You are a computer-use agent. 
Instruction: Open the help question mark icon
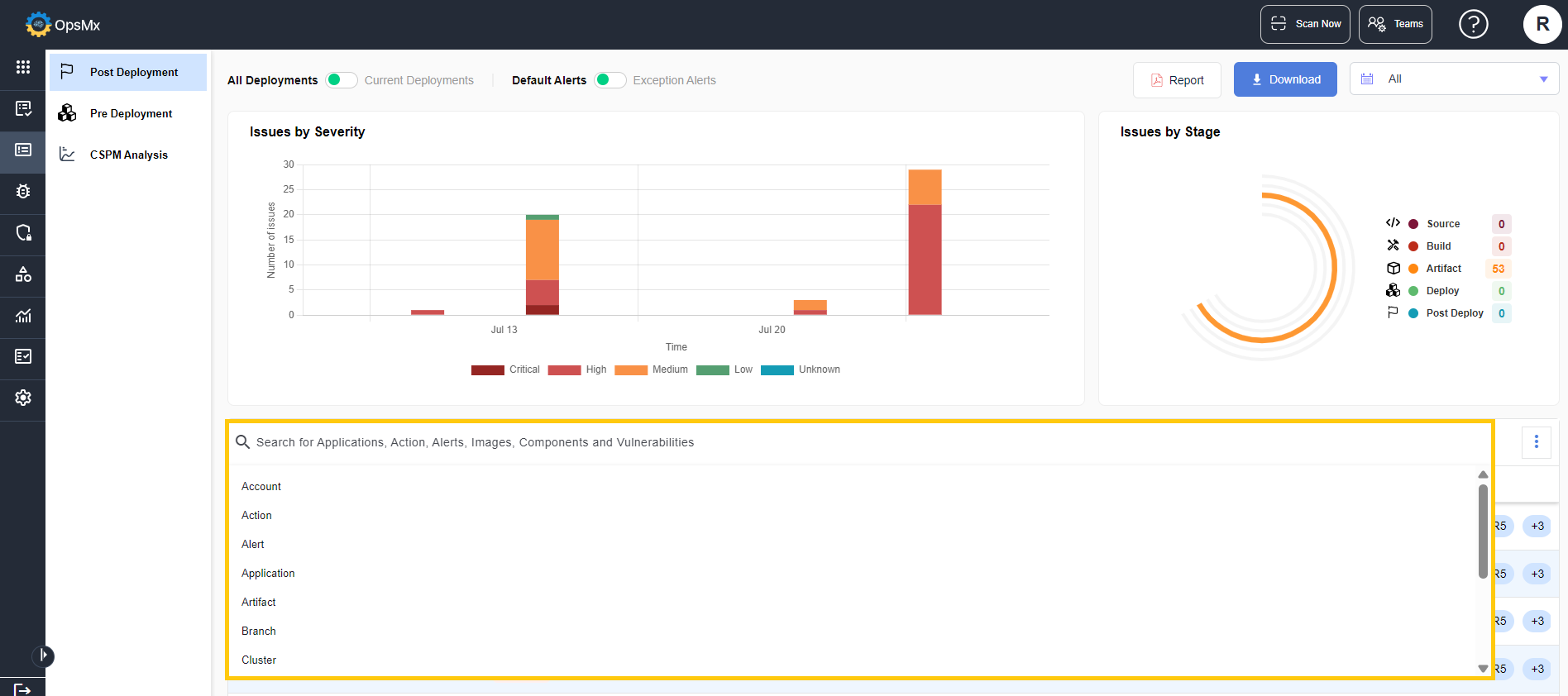1473,24
